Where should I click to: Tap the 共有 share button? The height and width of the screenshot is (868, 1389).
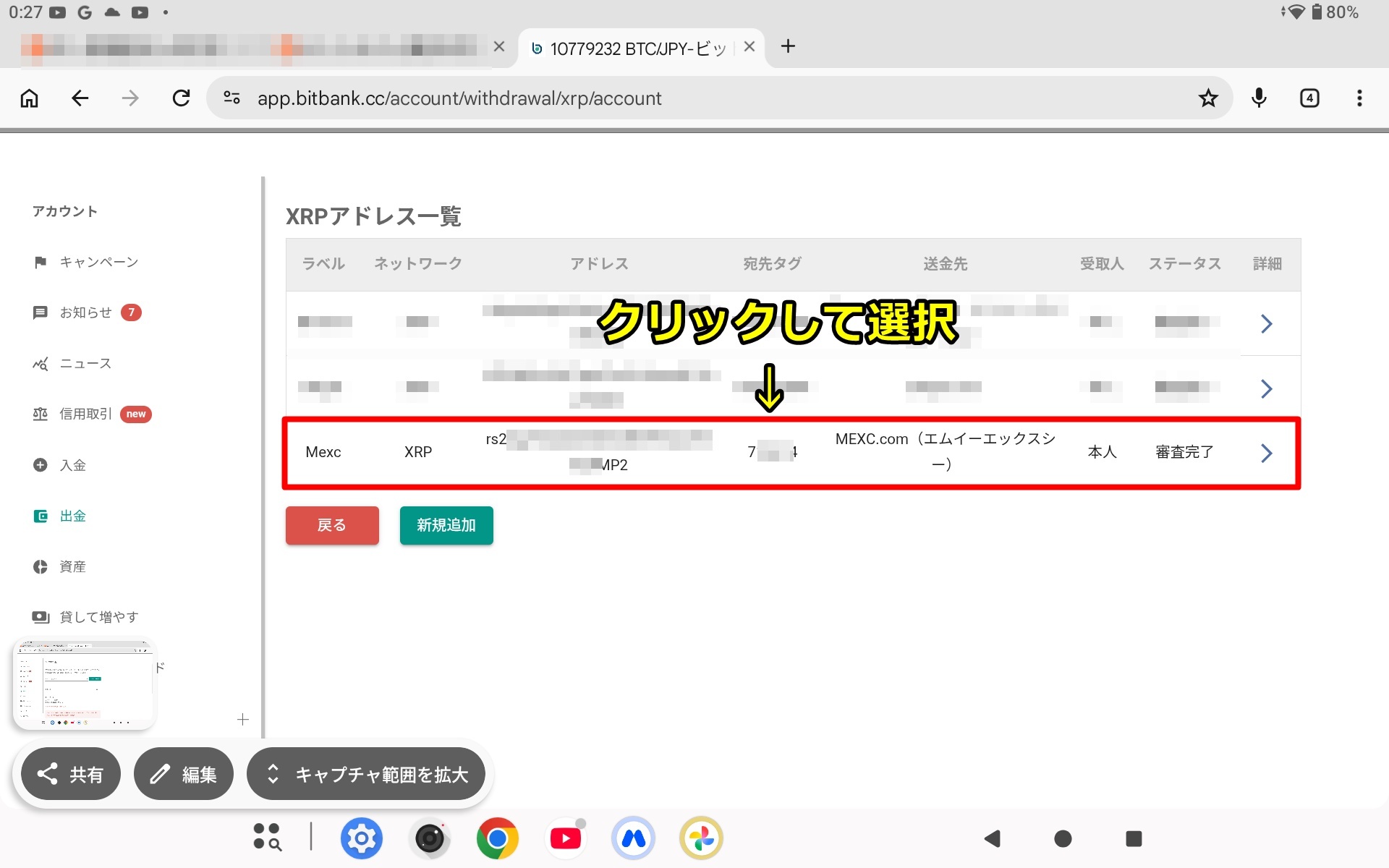pos(71,774)
